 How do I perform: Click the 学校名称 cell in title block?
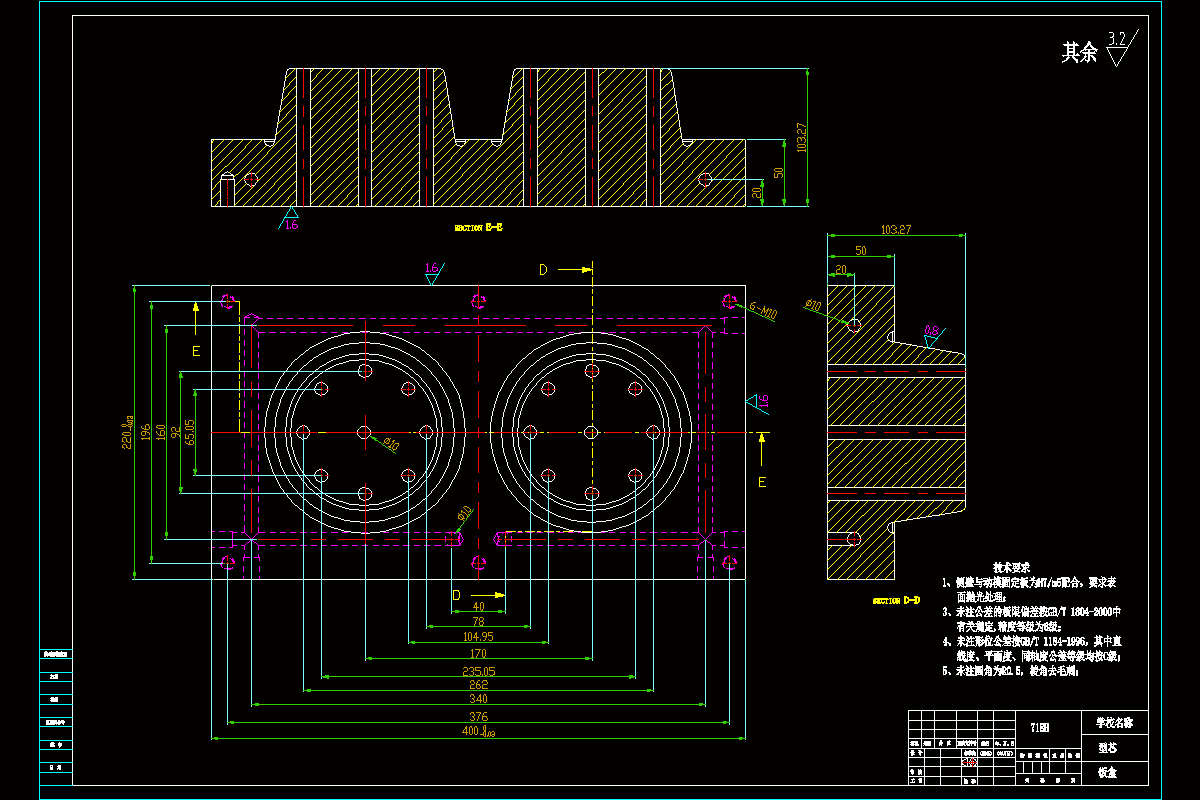1114,722
